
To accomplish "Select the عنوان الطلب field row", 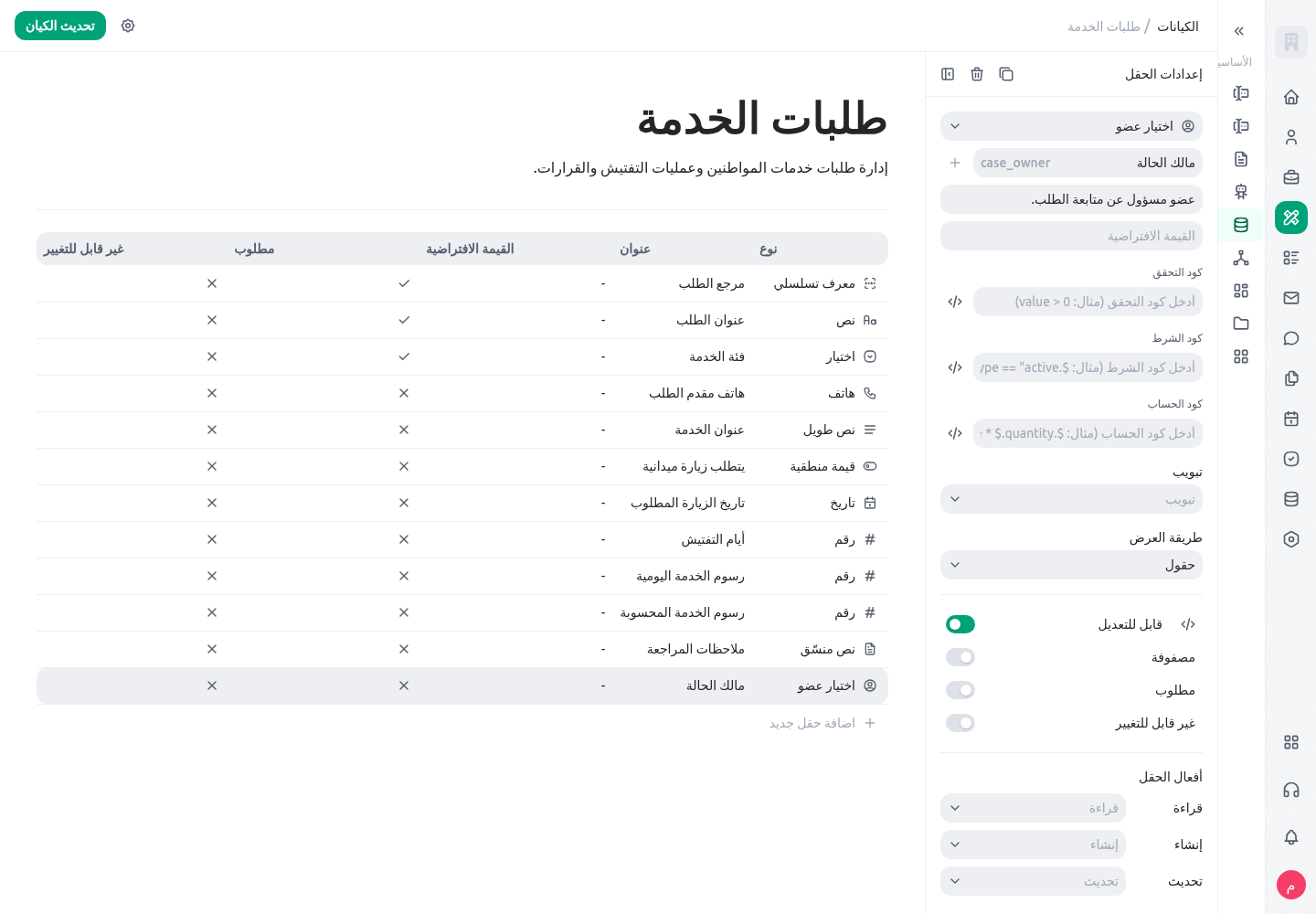I will point(462,320).
